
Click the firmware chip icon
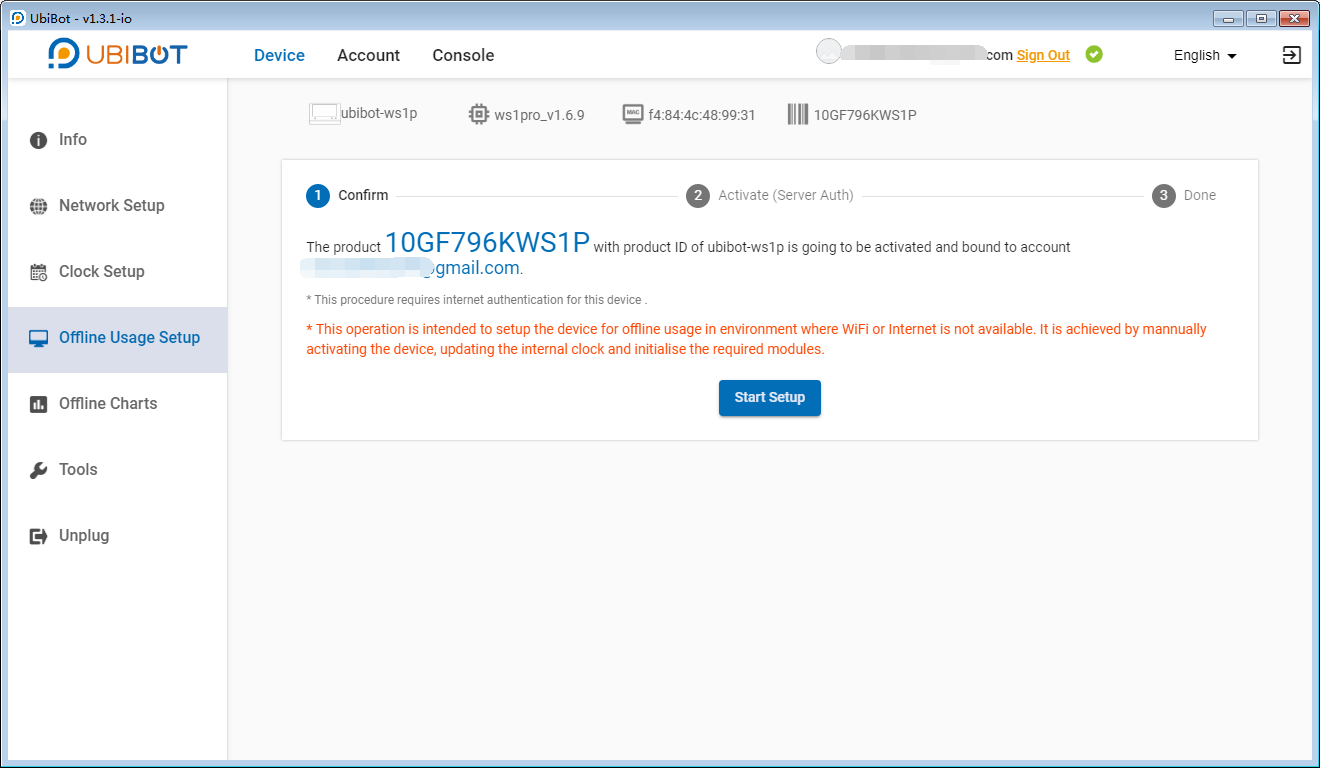tap(479, 114)
